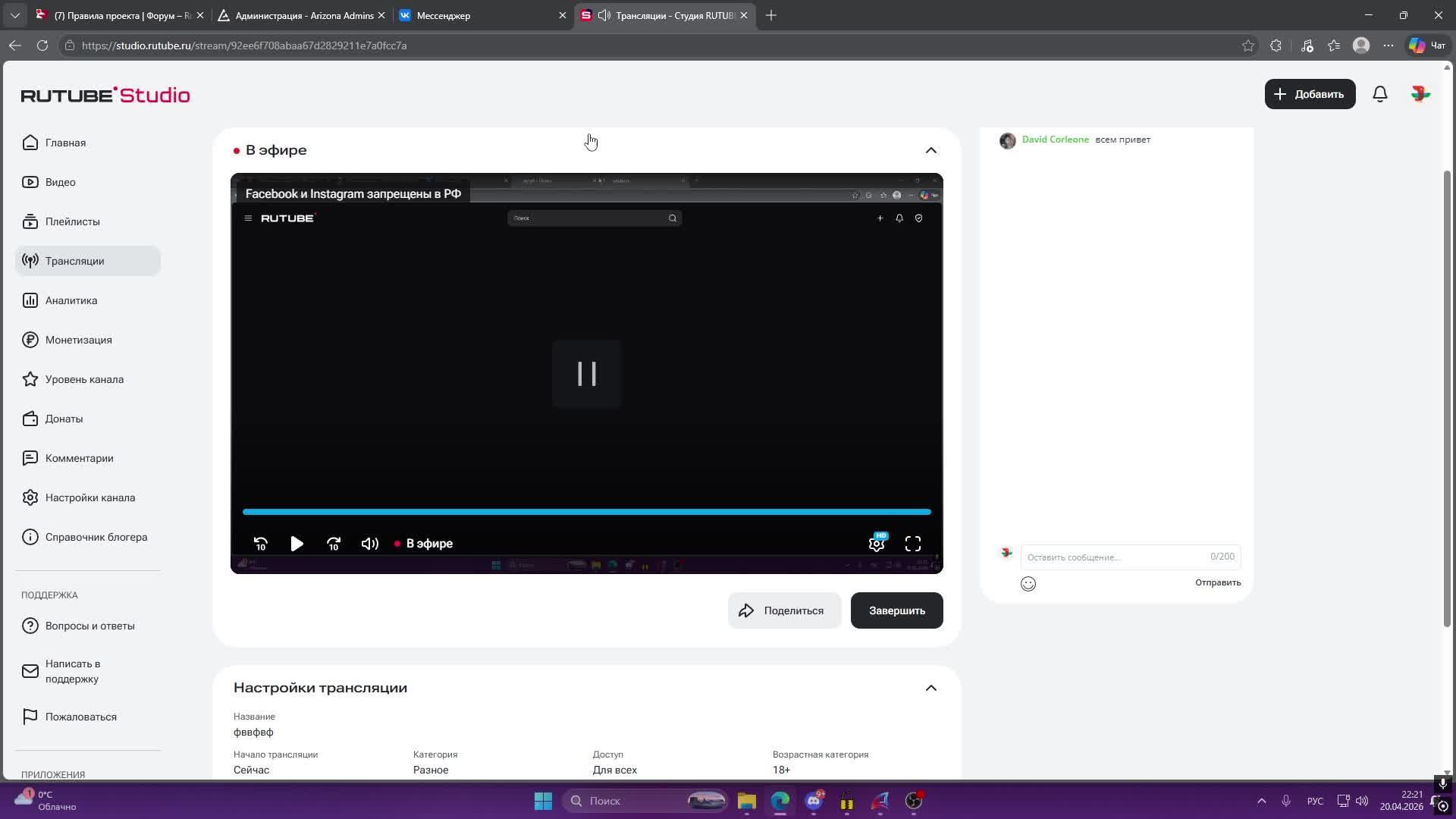
Task: Open the Донаты section
Action: pyautogui.click(x=64, y=419)
